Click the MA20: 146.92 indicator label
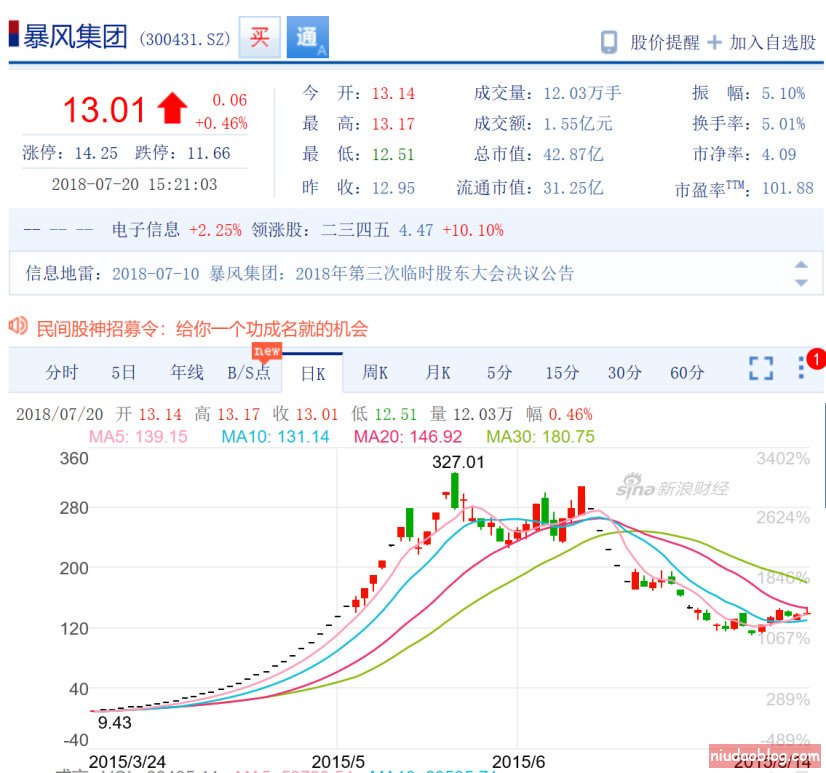The height and width of the screenshot is (773, 826). click(x=408, y=436)
